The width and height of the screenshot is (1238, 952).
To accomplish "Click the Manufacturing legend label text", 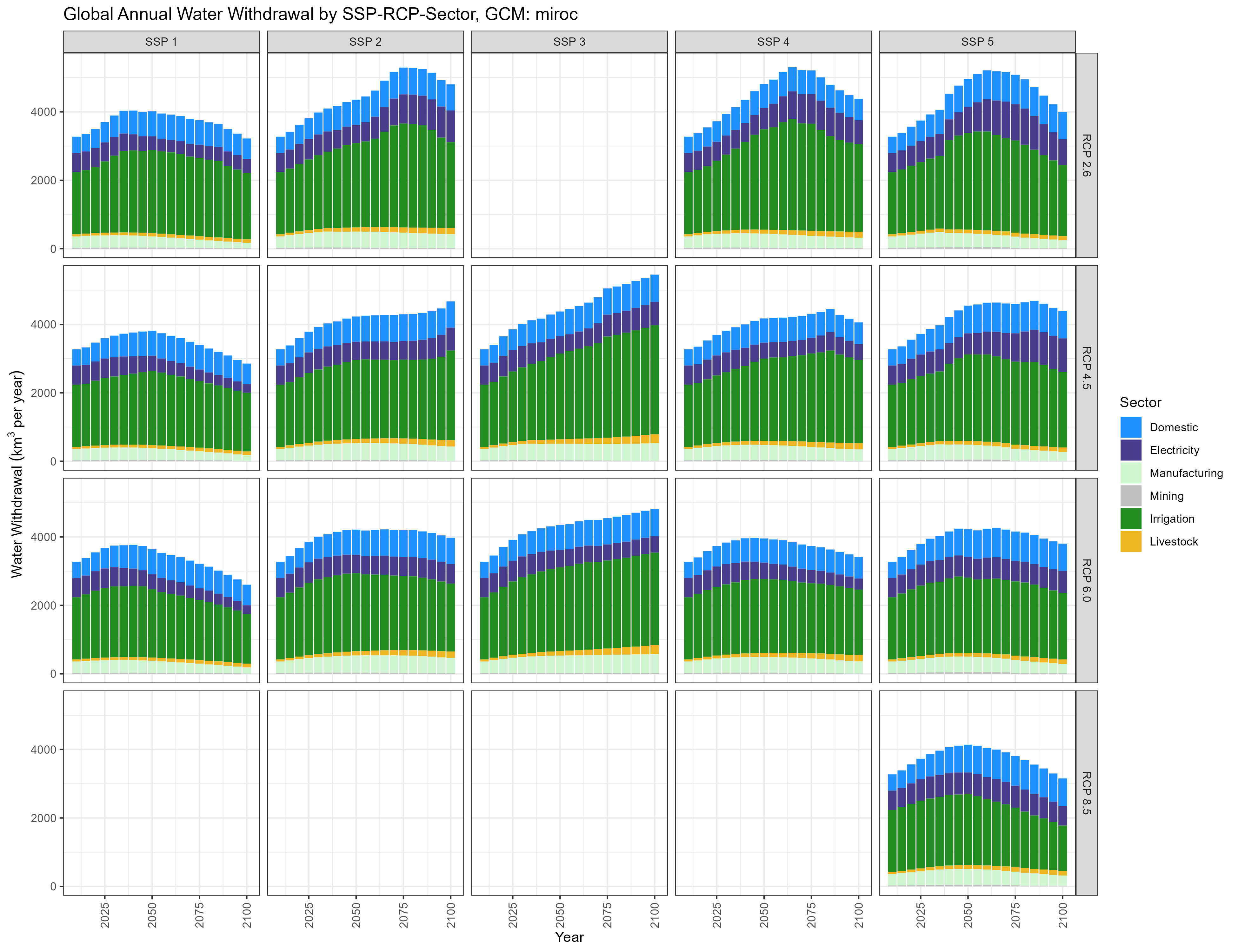I will (x=1187, y=473).
